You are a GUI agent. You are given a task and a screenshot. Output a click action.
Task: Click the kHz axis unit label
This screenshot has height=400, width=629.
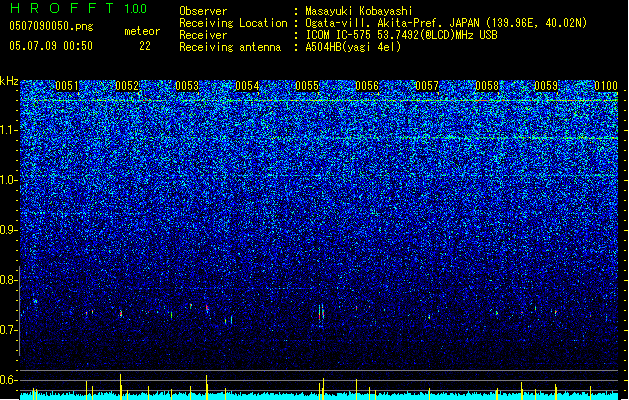tap(9, 81)
